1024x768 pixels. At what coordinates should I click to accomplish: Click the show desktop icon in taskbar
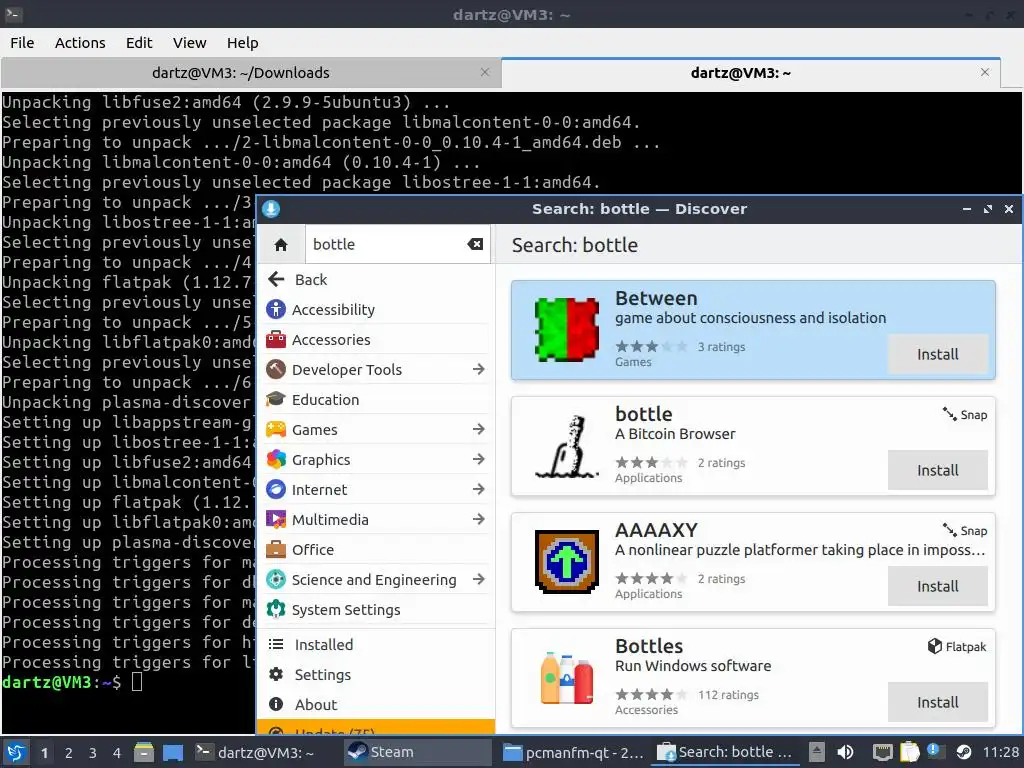(x=173, y=752)
